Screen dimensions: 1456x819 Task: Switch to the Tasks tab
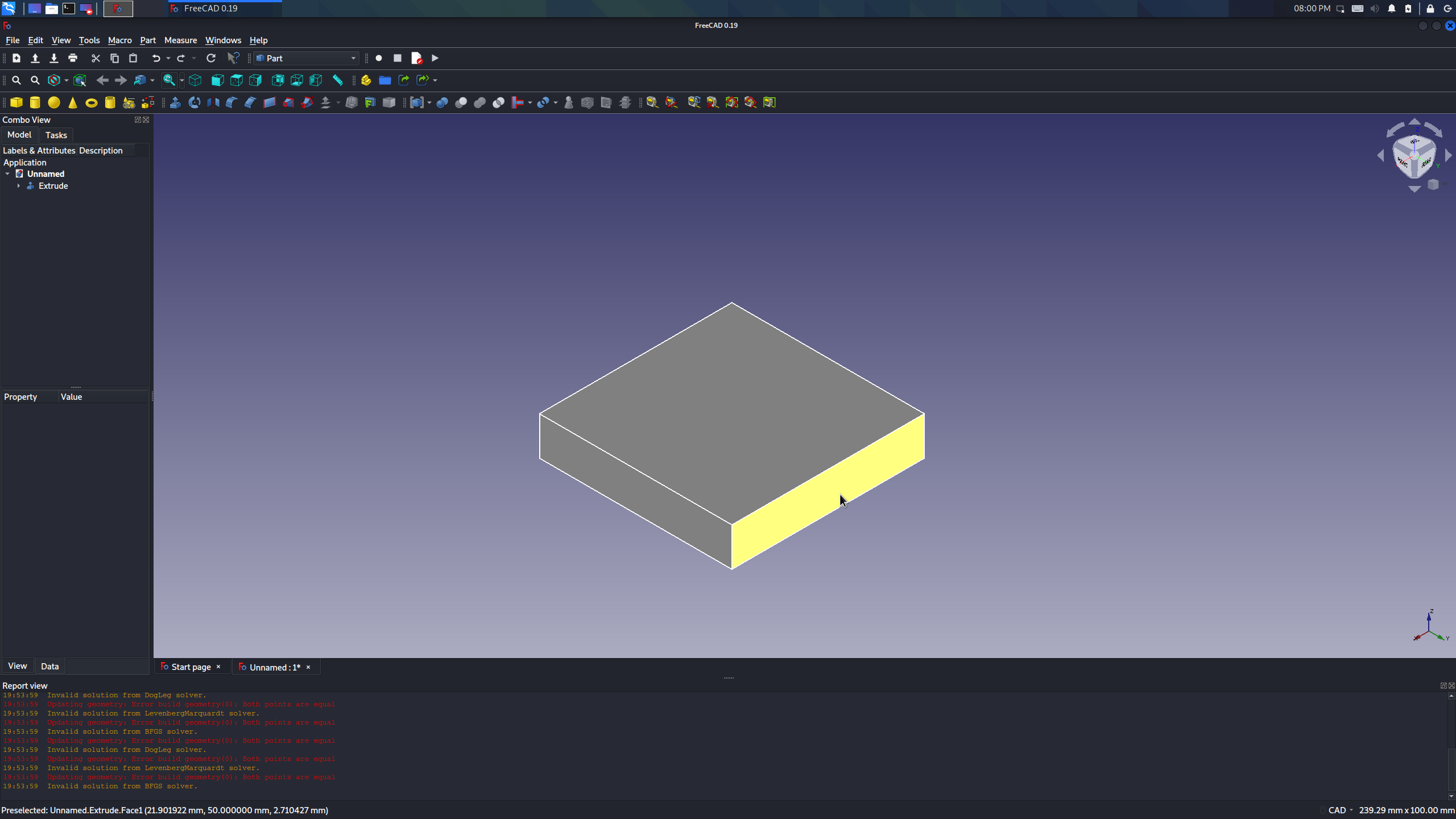coord(56,135)
